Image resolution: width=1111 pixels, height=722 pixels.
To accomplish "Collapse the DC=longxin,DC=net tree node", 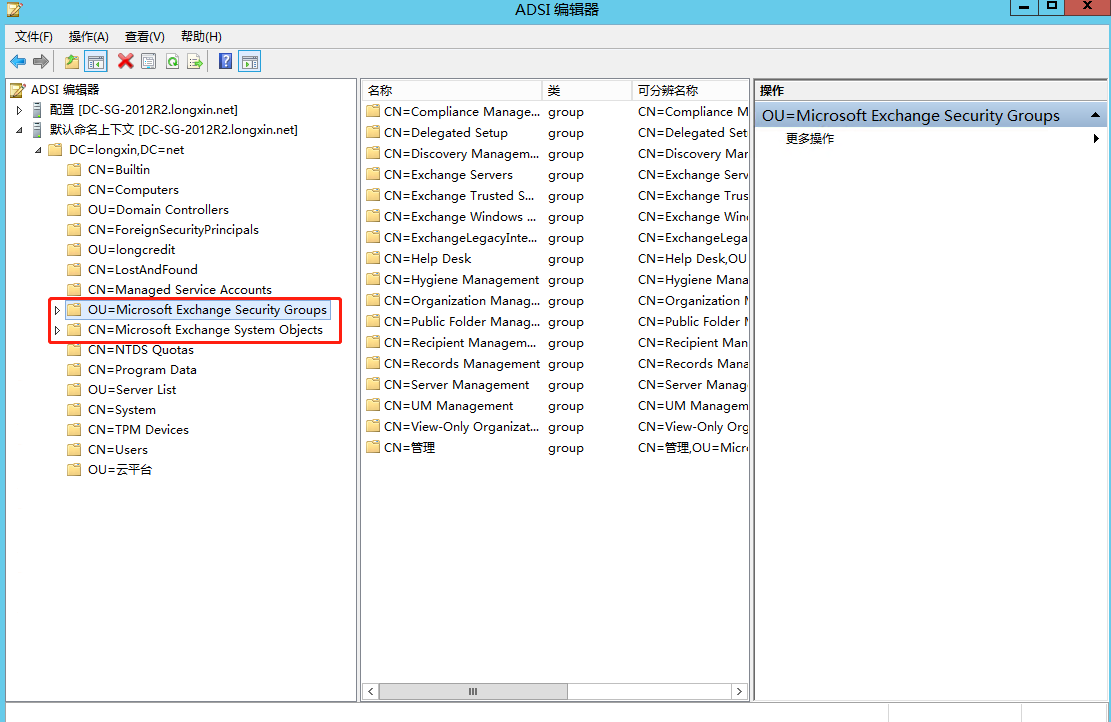I will (x=36, y=149).
